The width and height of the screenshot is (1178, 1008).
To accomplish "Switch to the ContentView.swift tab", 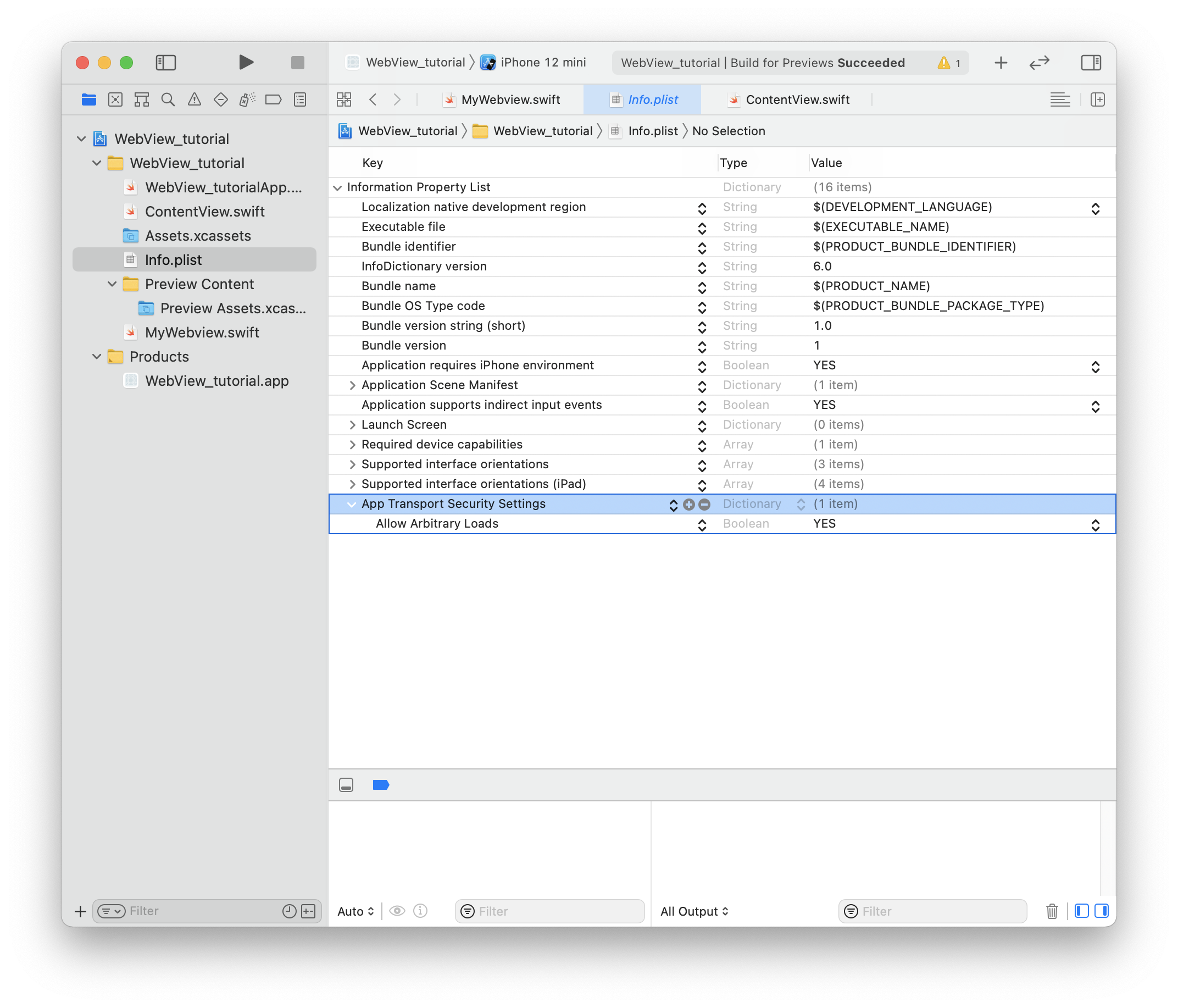I will click(x=797, y=100).
